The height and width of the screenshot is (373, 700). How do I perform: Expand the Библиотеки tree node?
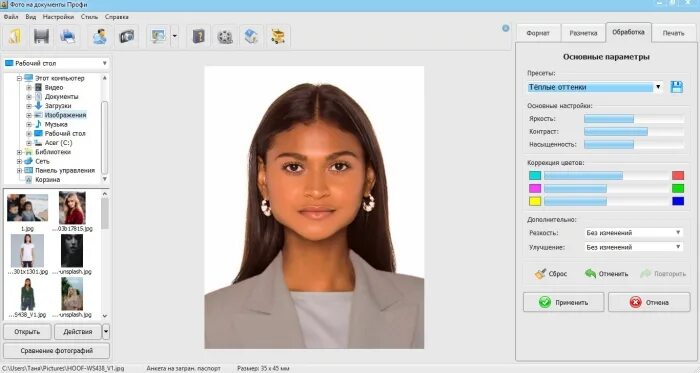[19, 152]
